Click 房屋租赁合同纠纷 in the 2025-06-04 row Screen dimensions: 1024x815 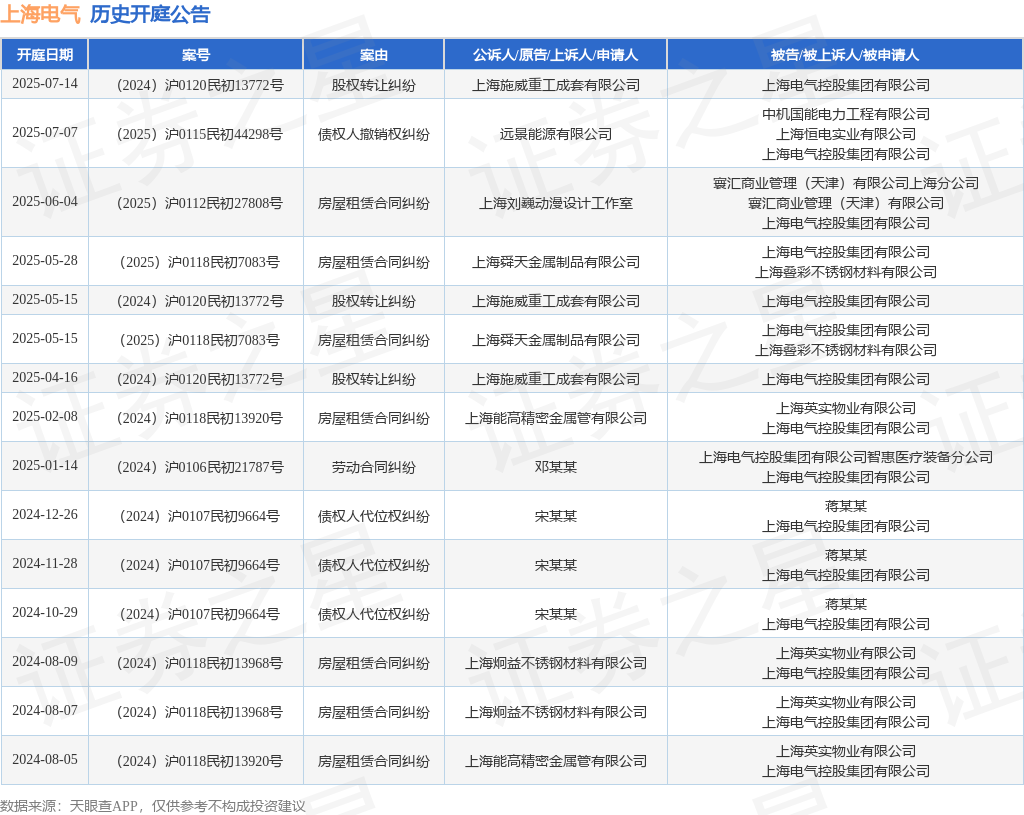[374, 203]
